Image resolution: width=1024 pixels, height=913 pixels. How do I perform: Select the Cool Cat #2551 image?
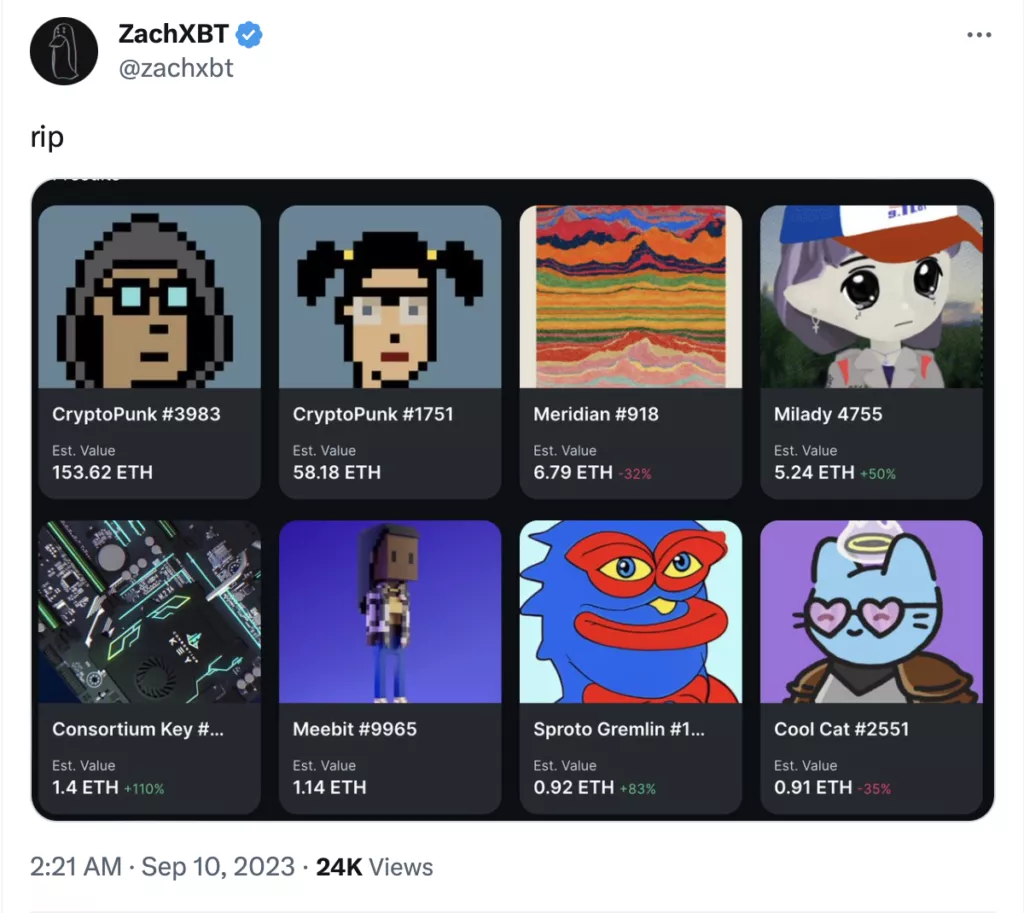coord(871,612)
